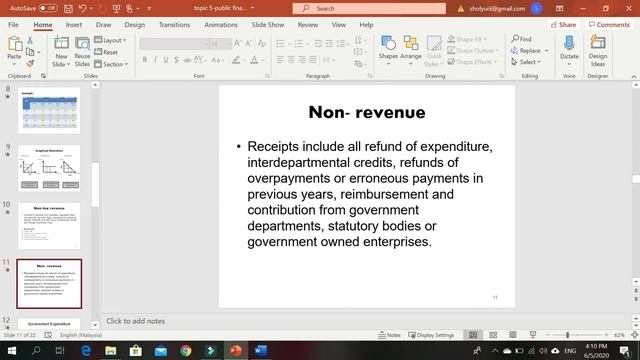The image size is (640, 360).
Task: Switch to the Design tab
Action: [x=135, y=24]
